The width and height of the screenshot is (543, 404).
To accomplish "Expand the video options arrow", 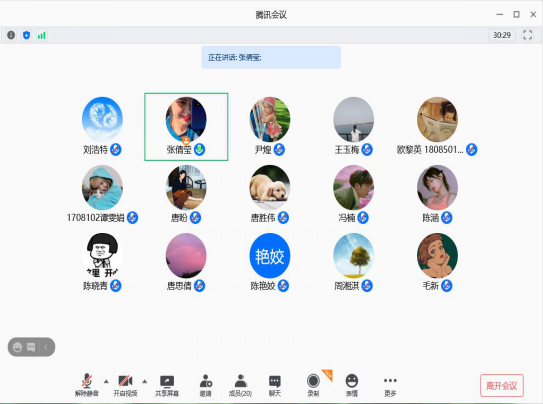I will pos(145,381).
